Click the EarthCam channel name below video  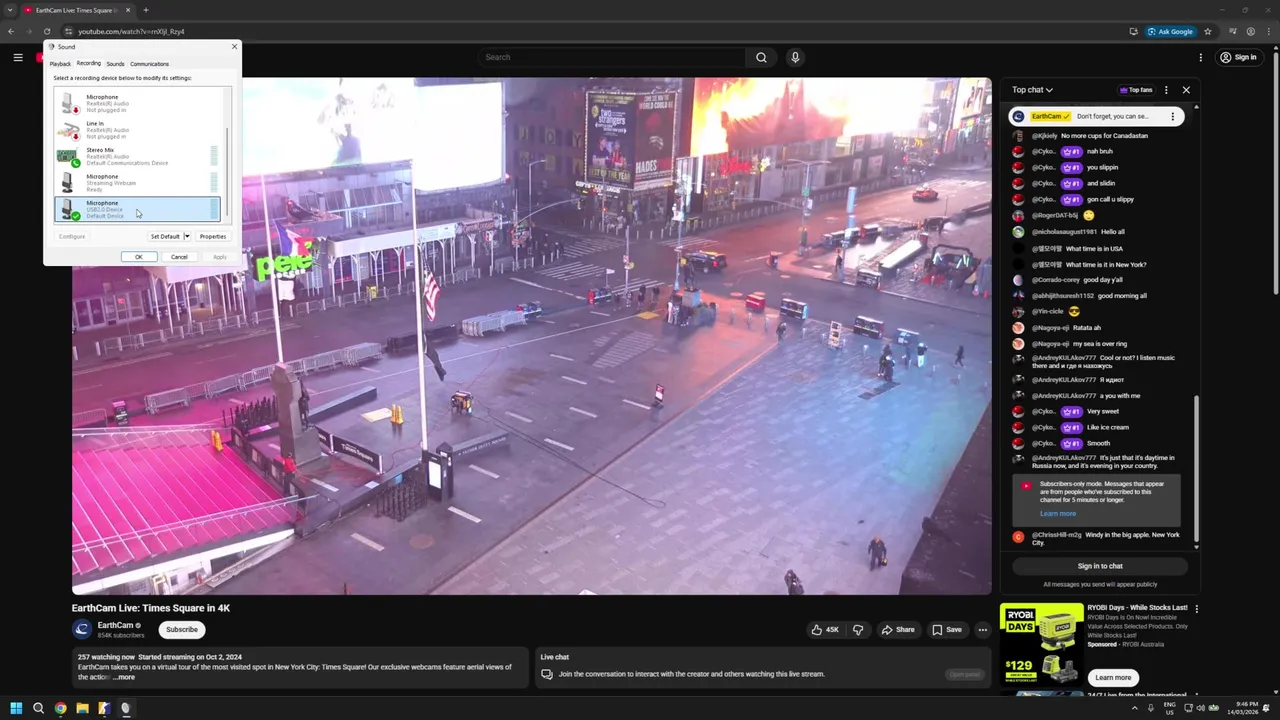click(116, 625)
